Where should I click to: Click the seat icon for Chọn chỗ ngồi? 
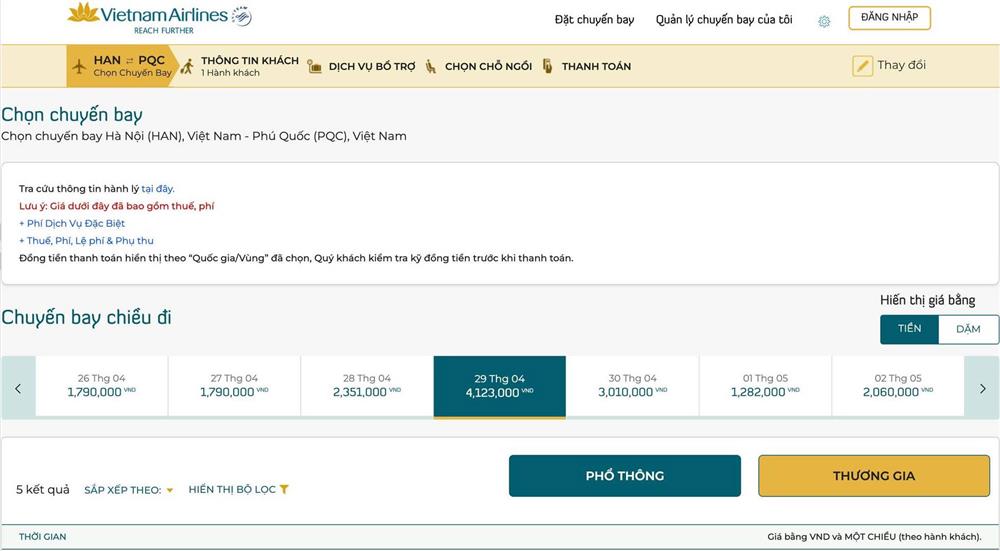coord(430,67)
